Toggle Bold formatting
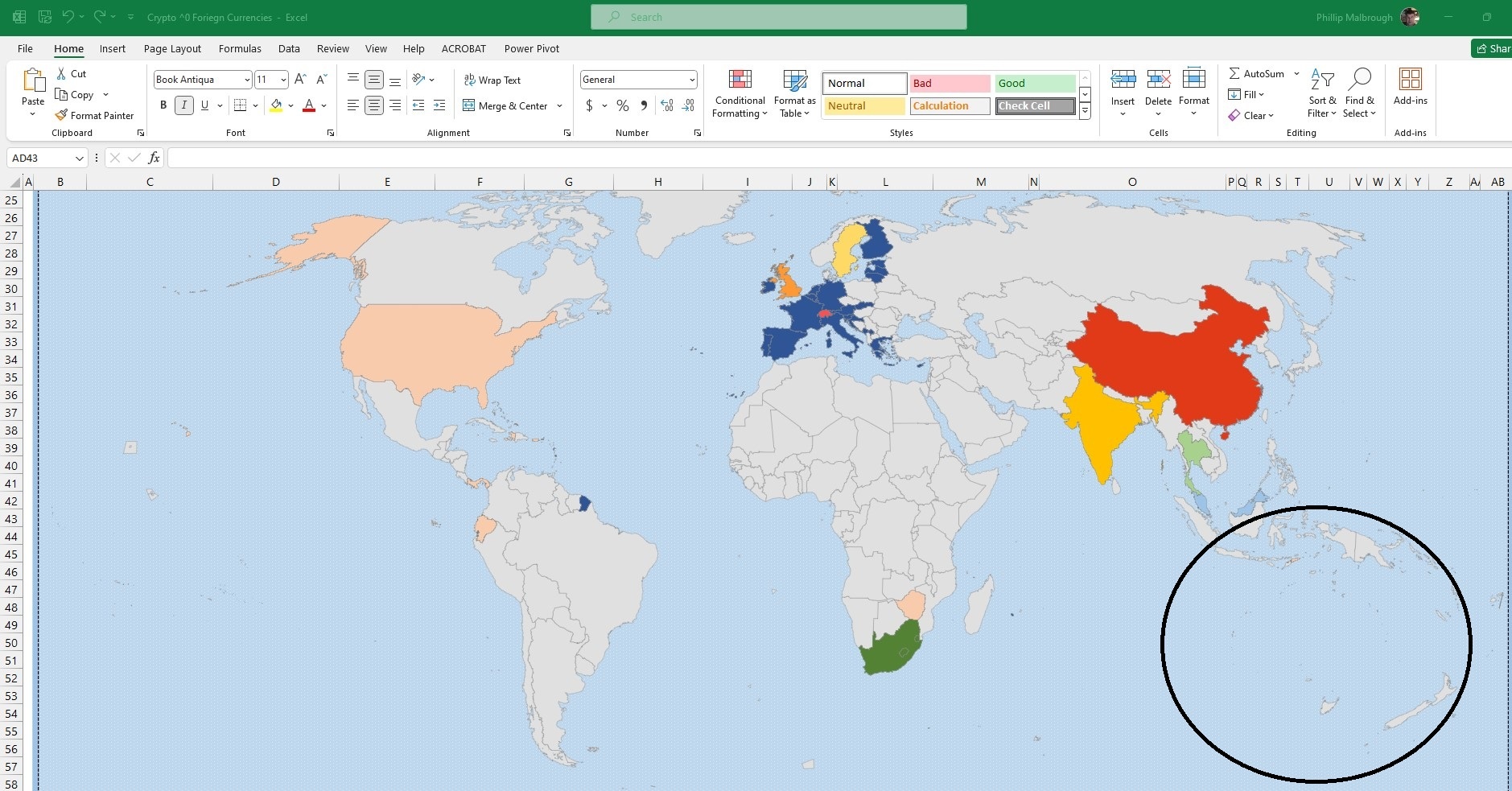 pyautogui.click(x=163, y=105)
